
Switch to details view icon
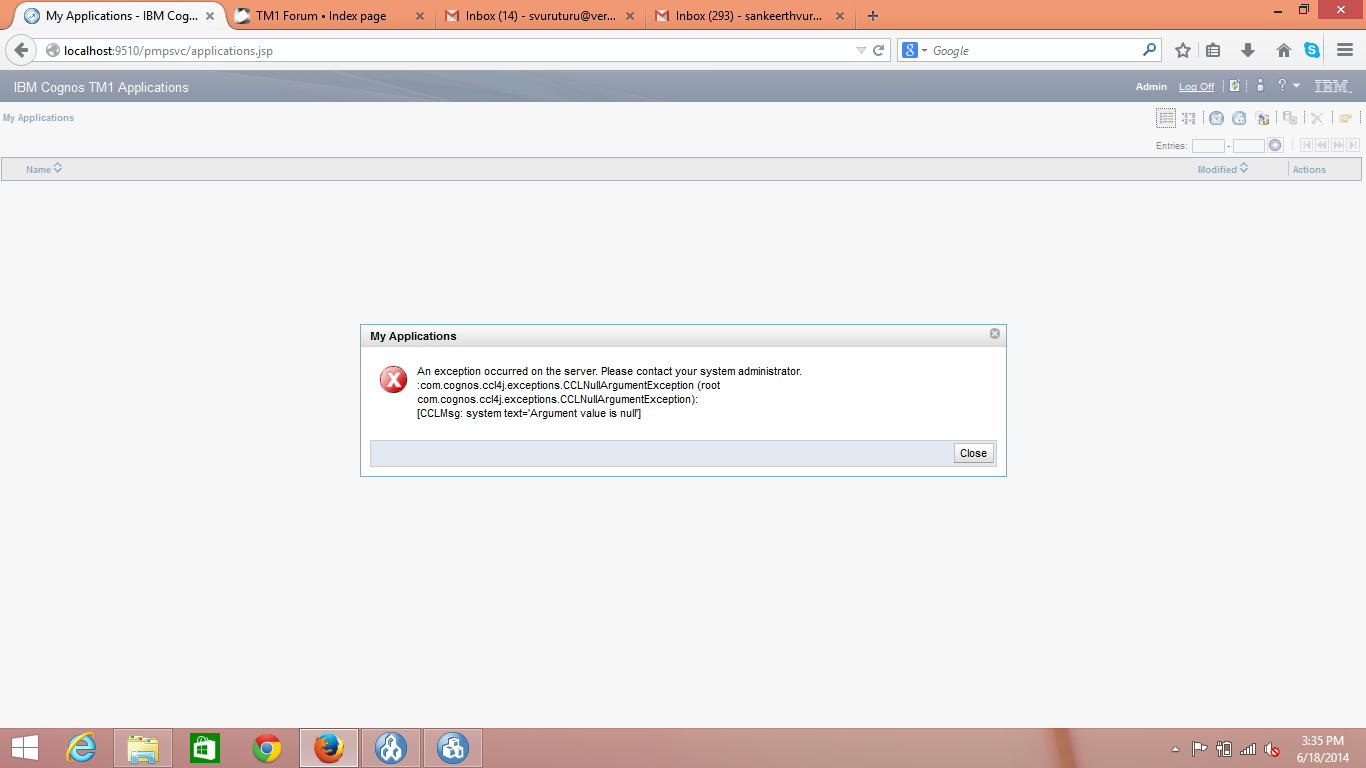(x=1189, y=118)
